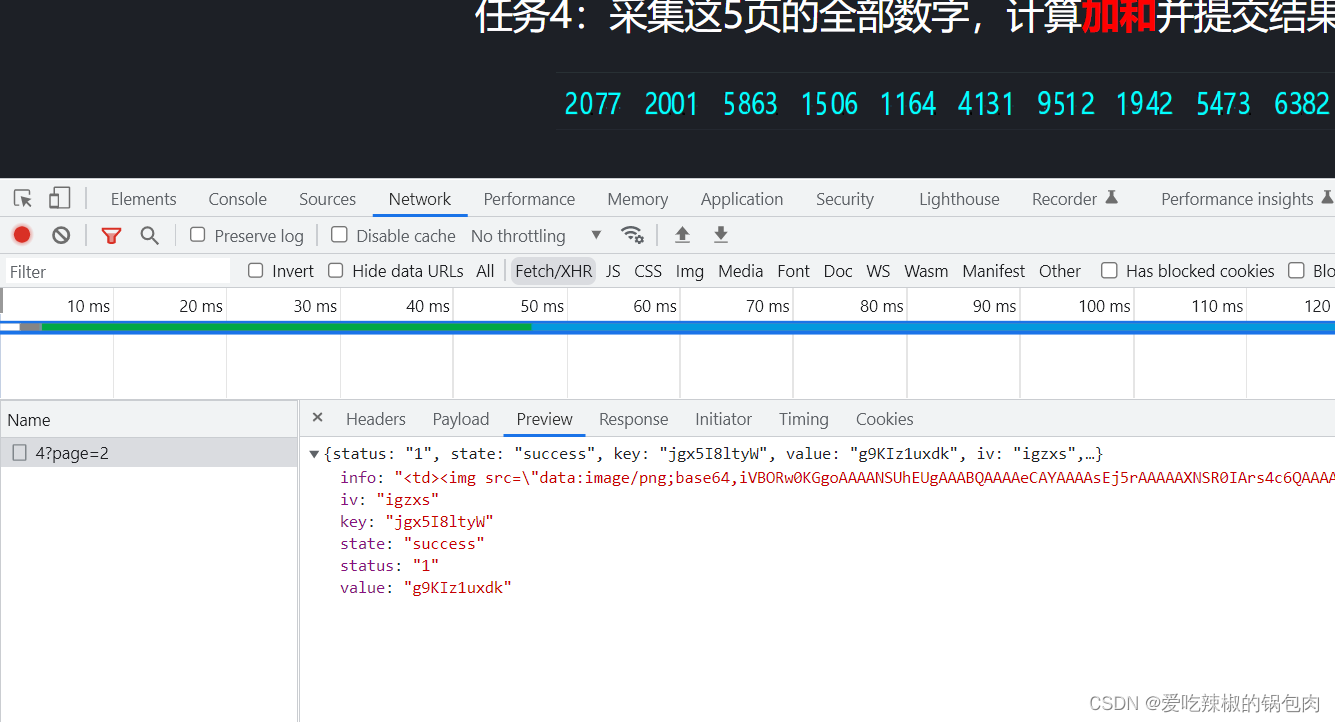Import HAR file with upload icon
The height and width of the screenshot is (722, 1335).
pyautogui.click(x=682, y=235)
